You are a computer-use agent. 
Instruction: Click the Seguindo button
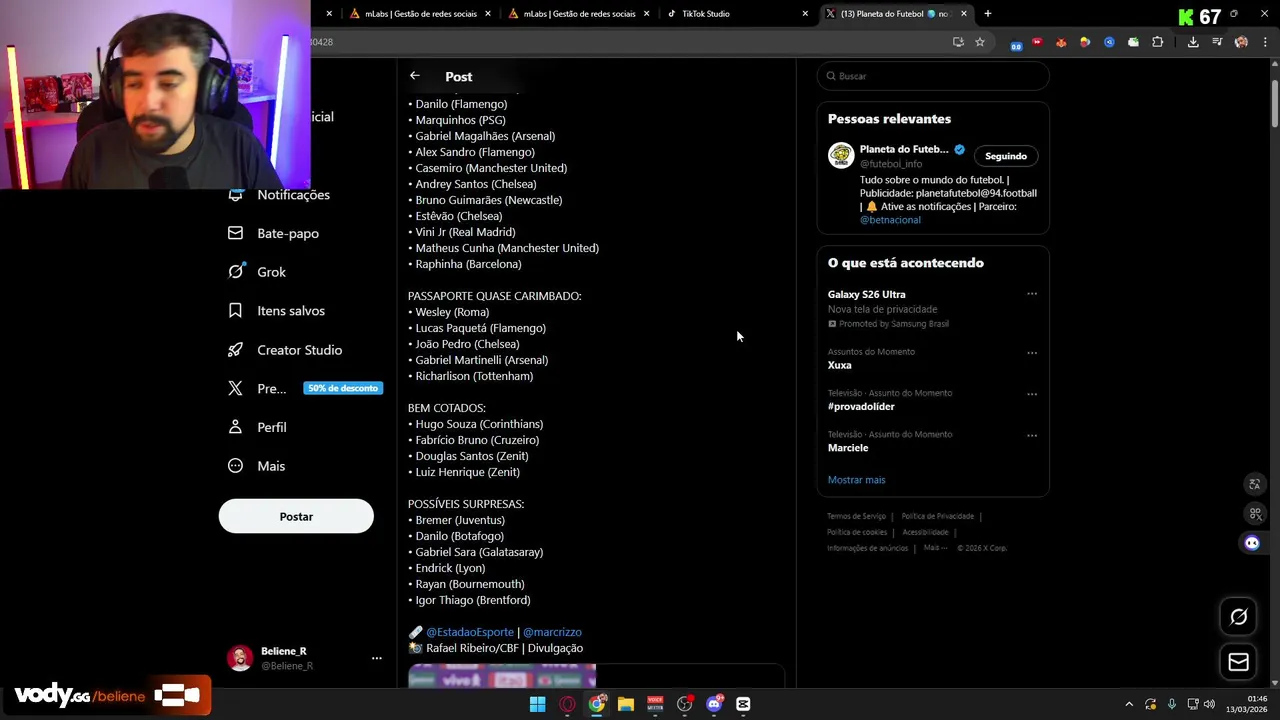point(1006,156)
